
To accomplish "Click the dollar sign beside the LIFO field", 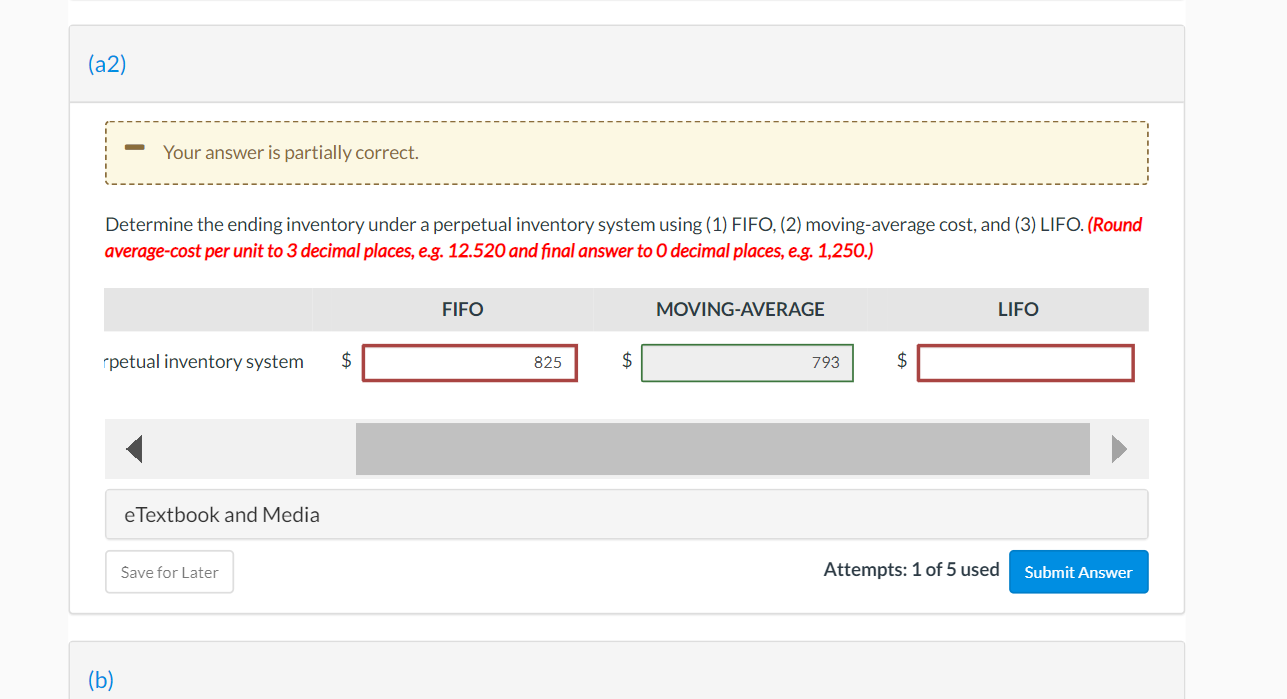I will click(901, 362).
